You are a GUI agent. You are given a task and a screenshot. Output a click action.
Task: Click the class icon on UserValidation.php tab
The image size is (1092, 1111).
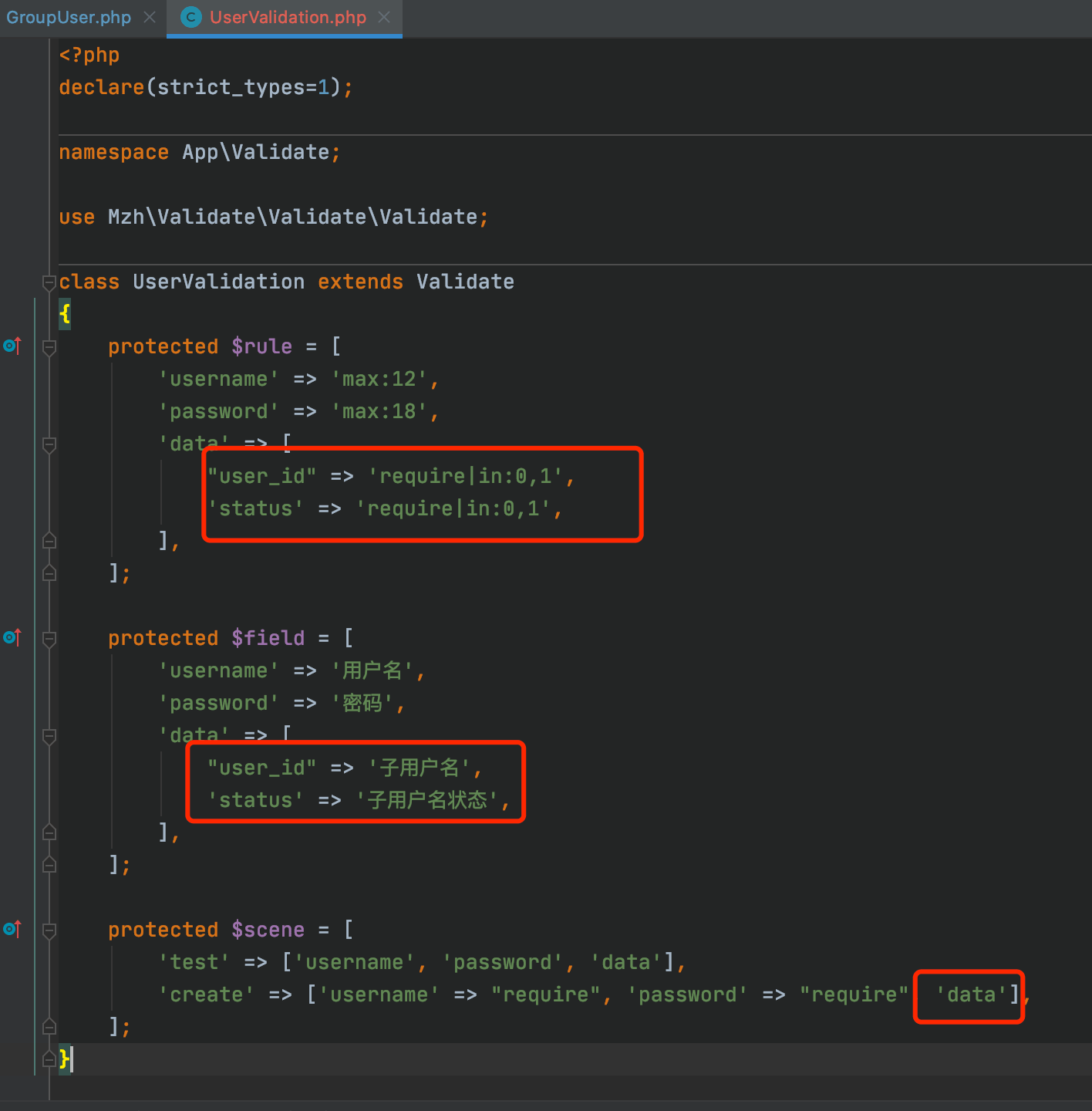click(x=190, y=17)
